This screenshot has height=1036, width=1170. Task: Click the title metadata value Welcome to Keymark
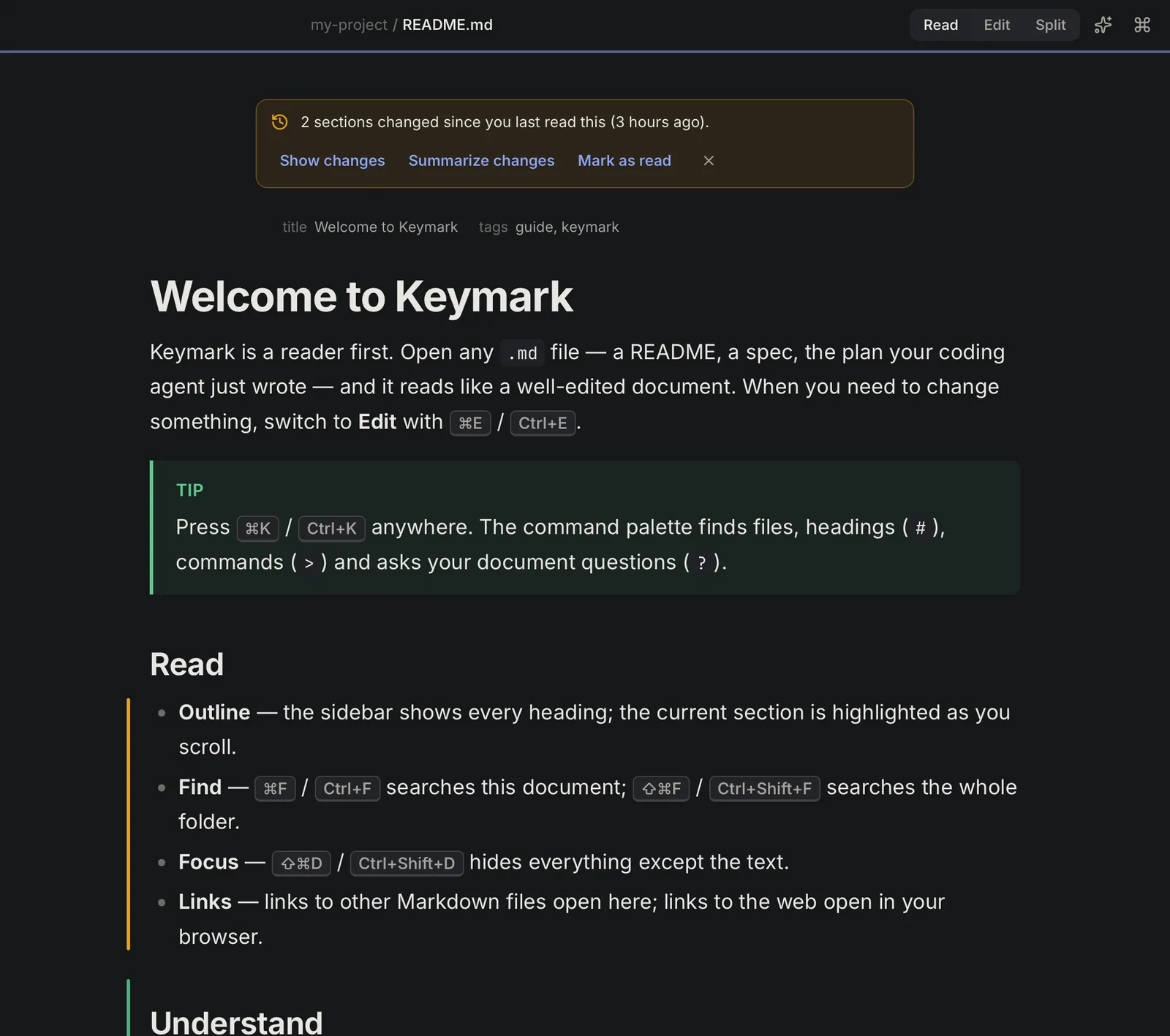point(386,227)
